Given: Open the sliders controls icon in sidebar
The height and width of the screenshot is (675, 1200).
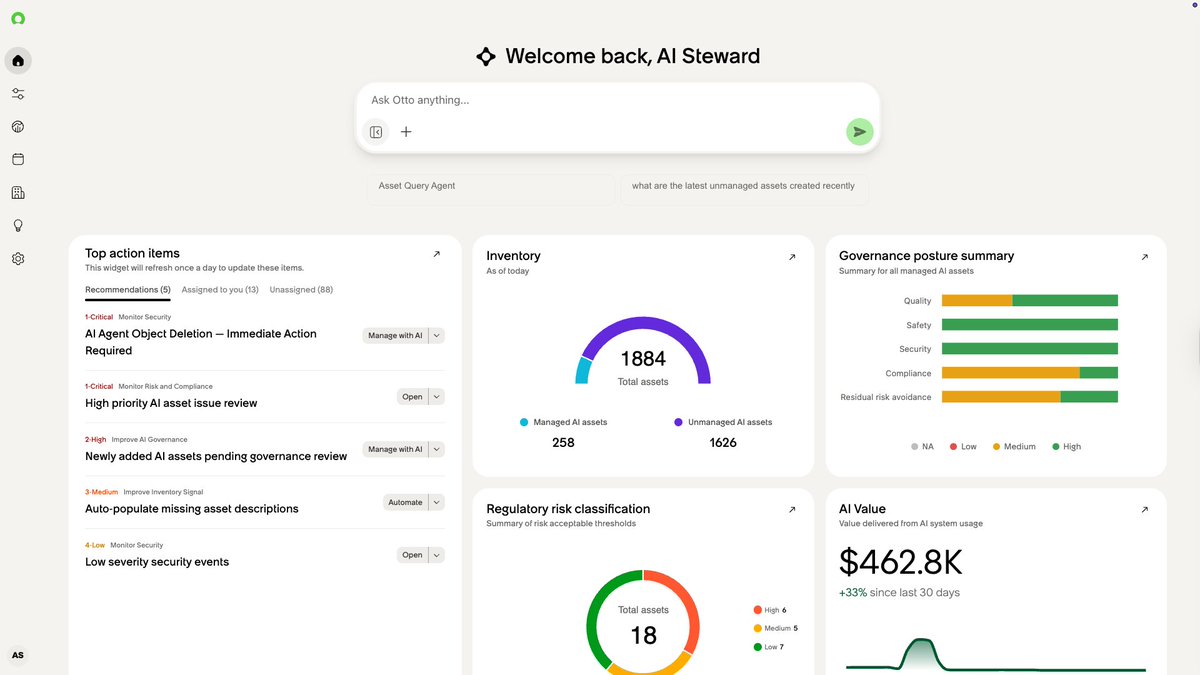Looking at the screenshot, I should click(x=18, y=94).
